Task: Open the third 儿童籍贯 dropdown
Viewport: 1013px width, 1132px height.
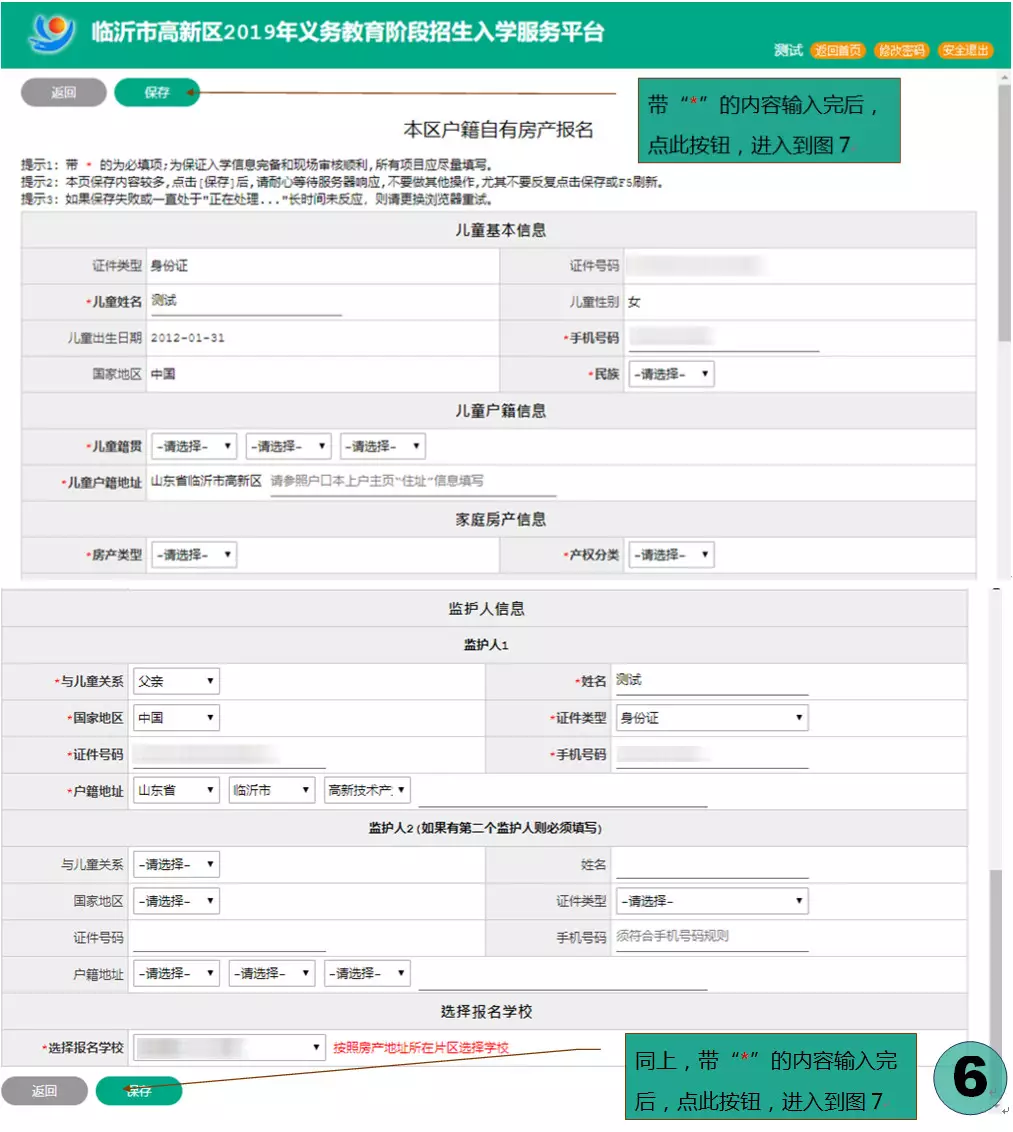Action: tap(383, 446)
